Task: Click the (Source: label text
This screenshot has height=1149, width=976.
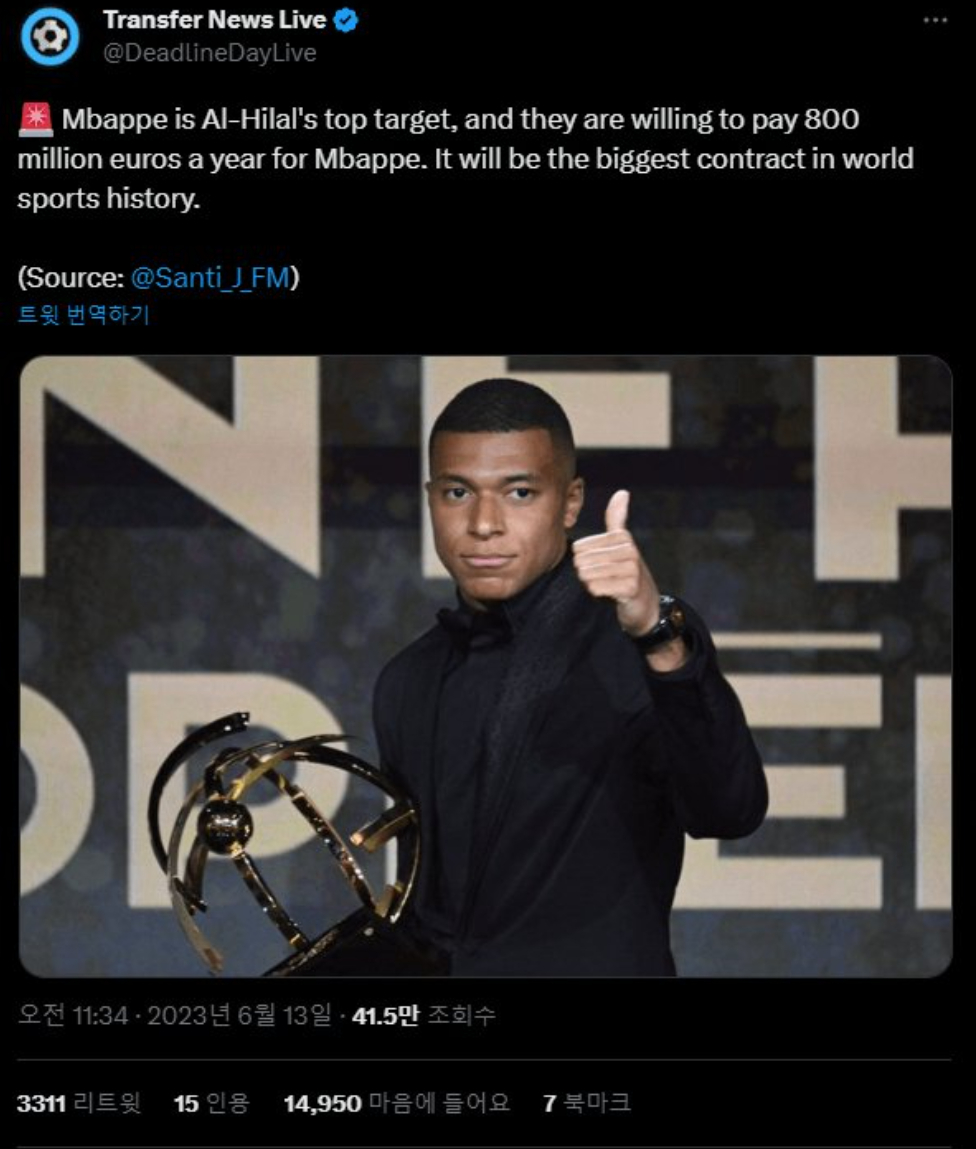Action: pyautogui.click(x=72, y=278)
